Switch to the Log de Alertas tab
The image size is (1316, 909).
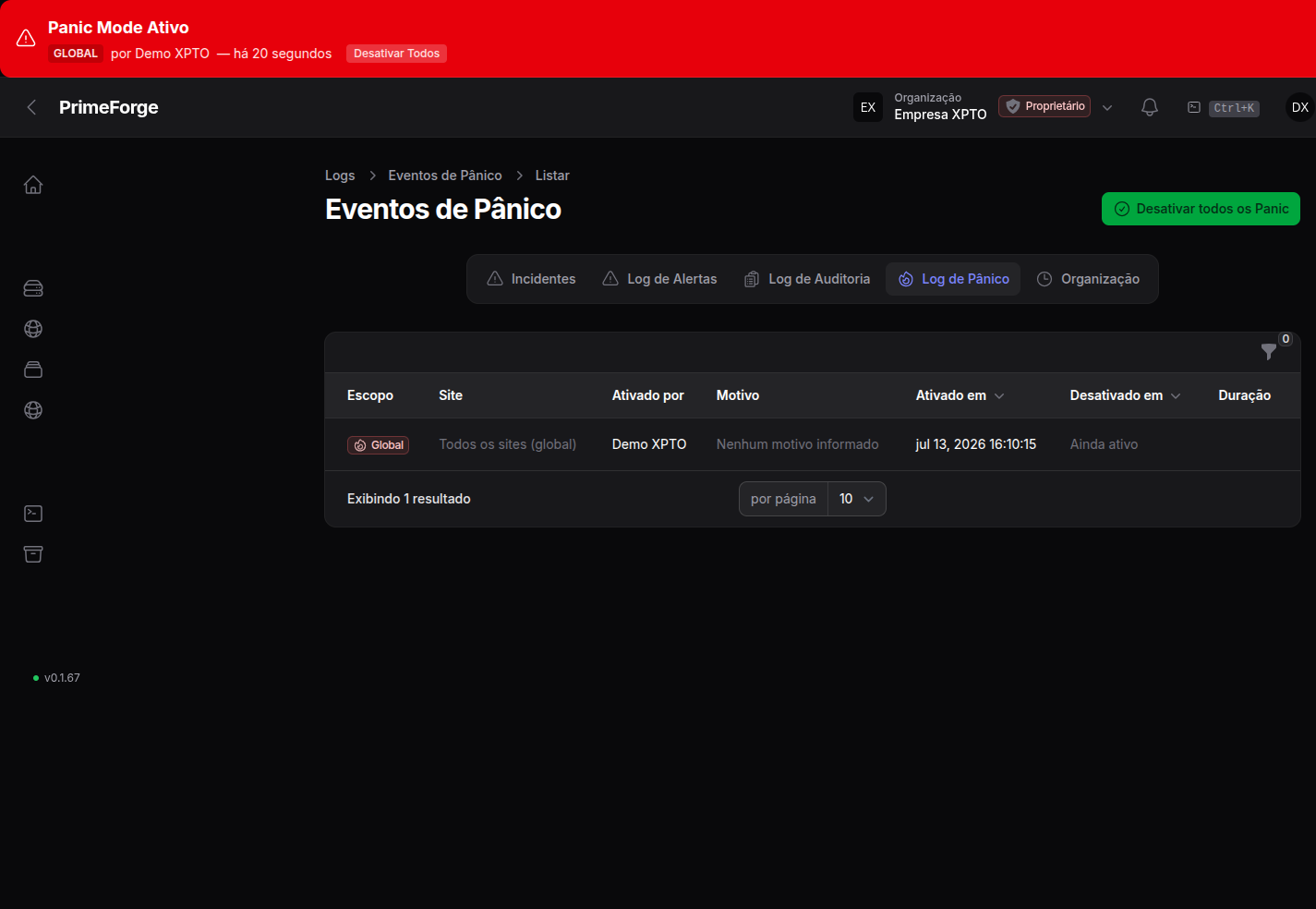pyautogui.click(x=659, y=279)
